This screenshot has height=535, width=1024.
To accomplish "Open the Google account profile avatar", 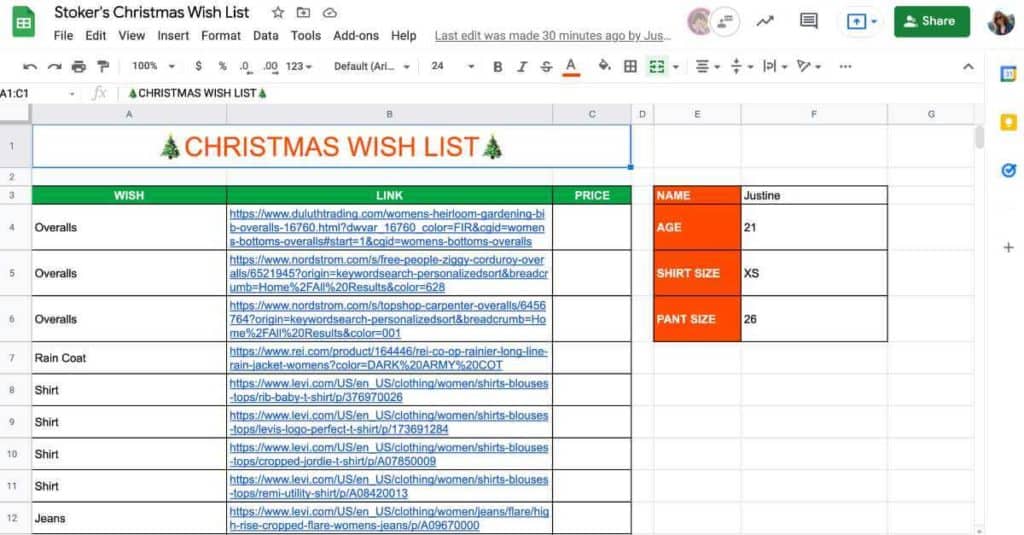I will tap(1000, 22).
